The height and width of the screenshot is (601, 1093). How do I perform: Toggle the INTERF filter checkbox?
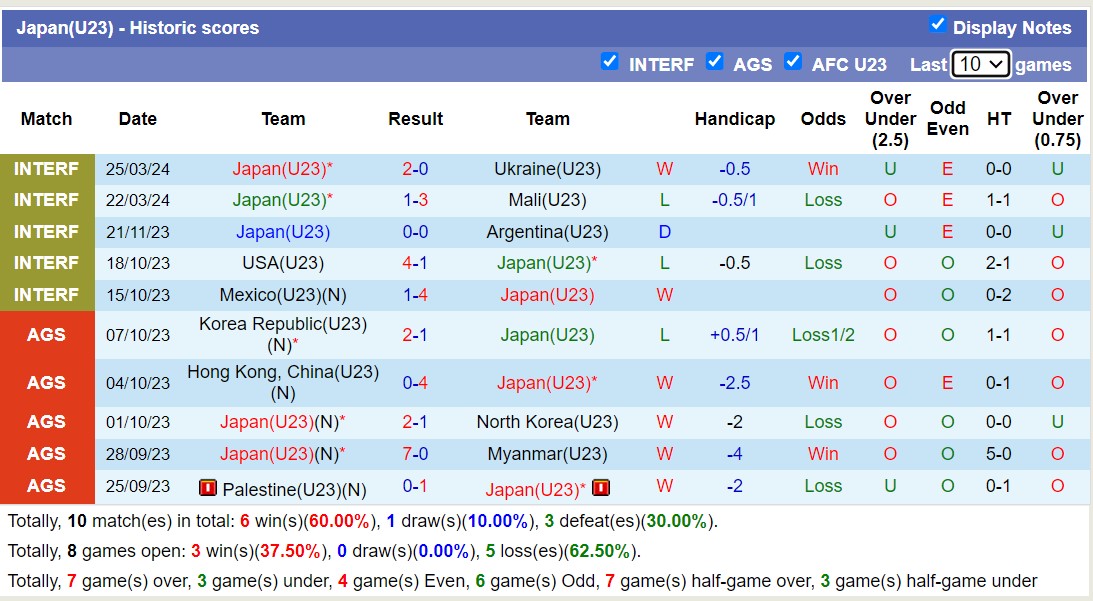point(609,62)
